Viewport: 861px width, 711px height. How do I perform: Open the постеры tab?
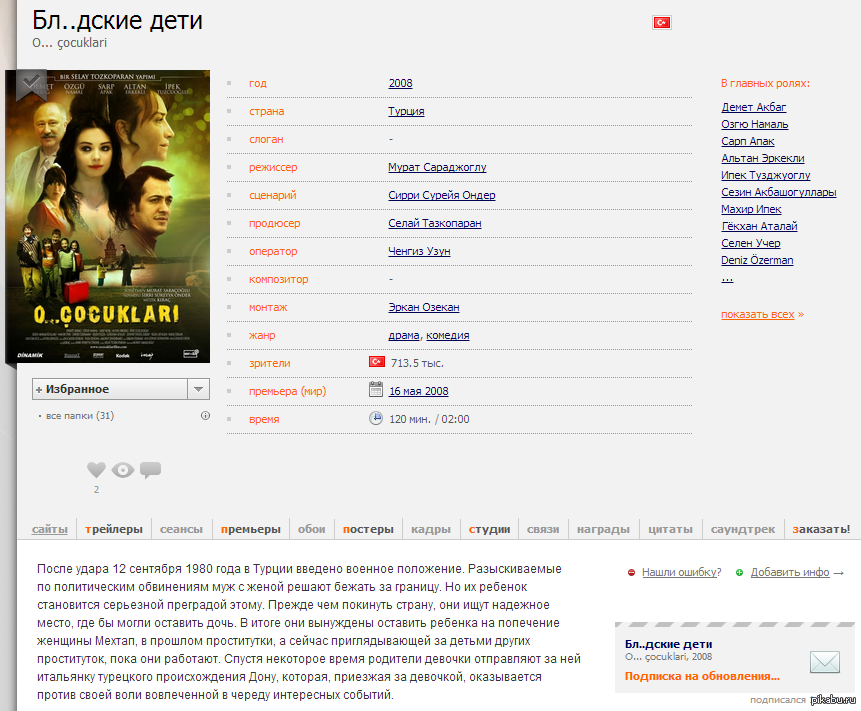point(368,529)
